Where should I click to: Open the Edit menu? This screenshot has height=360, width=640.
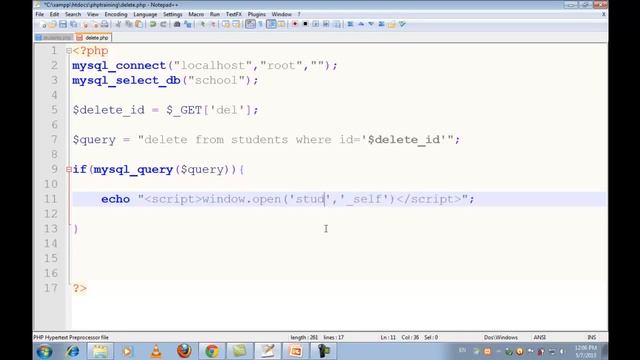[x=54, y=14]
